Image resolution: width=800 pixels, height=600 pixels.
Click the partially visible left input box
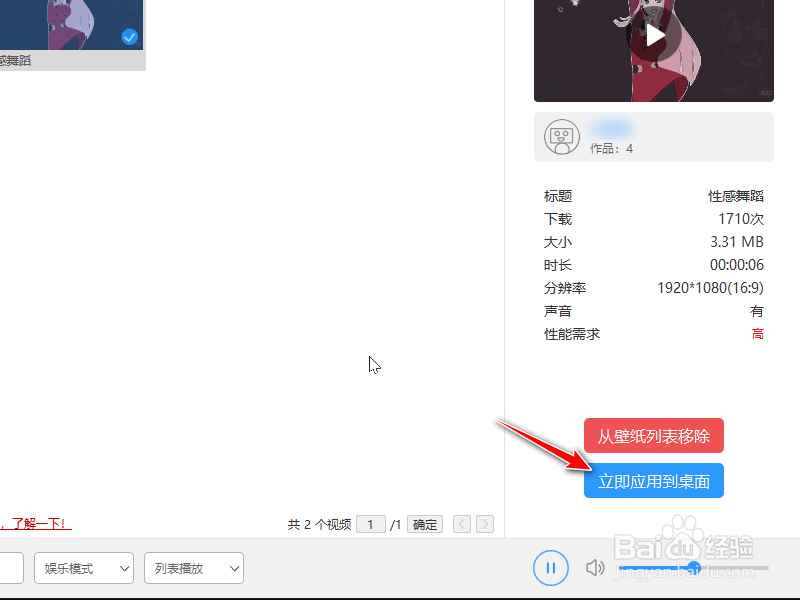pyautogui.click(x=11, y=568)
